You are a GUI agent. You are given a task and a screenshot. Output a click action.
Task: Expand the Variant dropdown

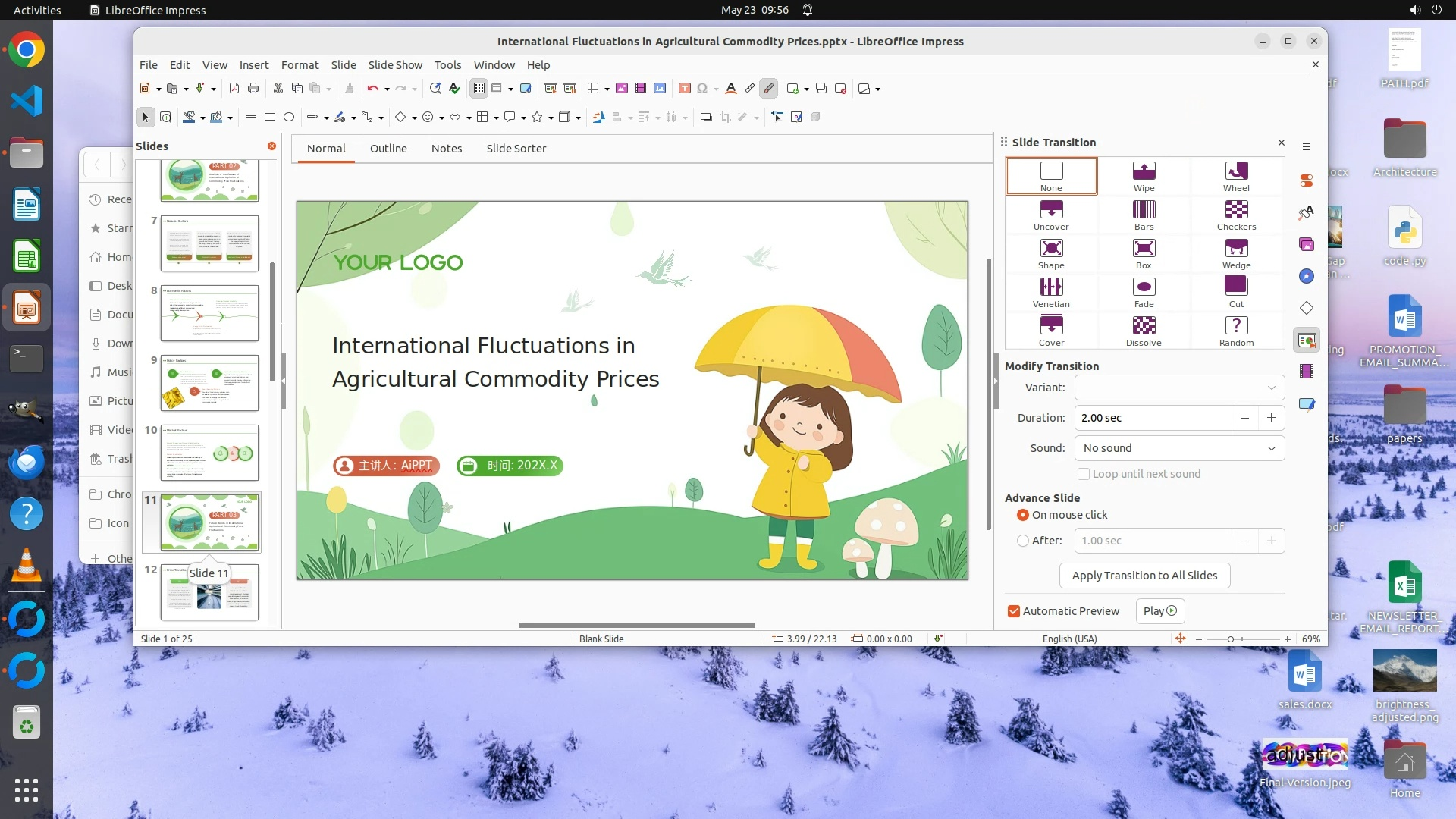(x=1179, y=388)
